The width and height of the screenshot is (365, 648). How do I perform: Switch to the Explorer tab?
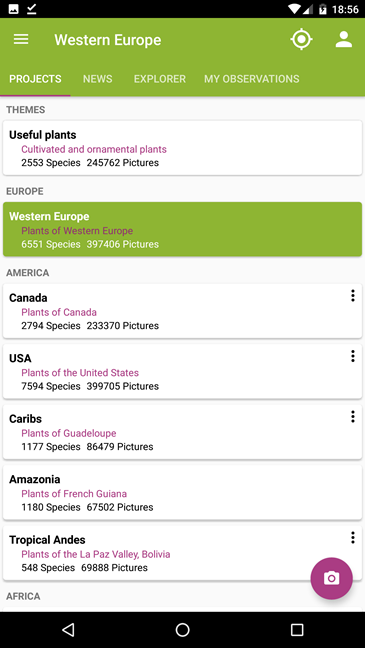[160, 79]
